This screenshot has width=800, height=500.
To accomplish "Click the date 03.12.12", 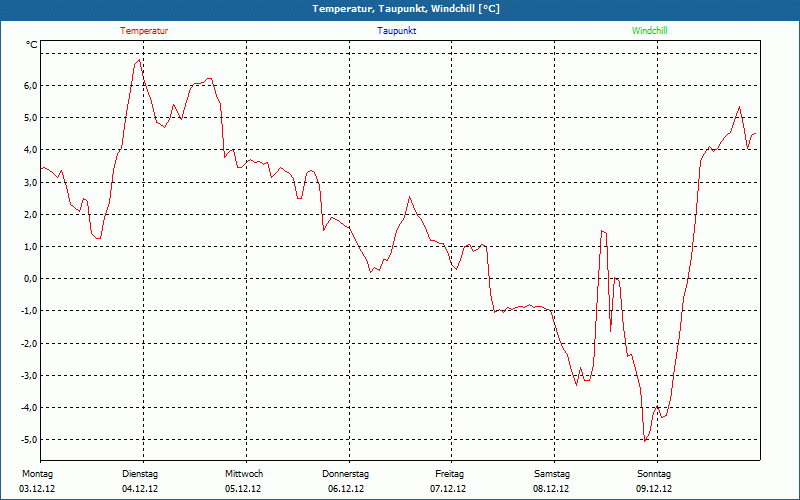I will click(x=37, y=489).
